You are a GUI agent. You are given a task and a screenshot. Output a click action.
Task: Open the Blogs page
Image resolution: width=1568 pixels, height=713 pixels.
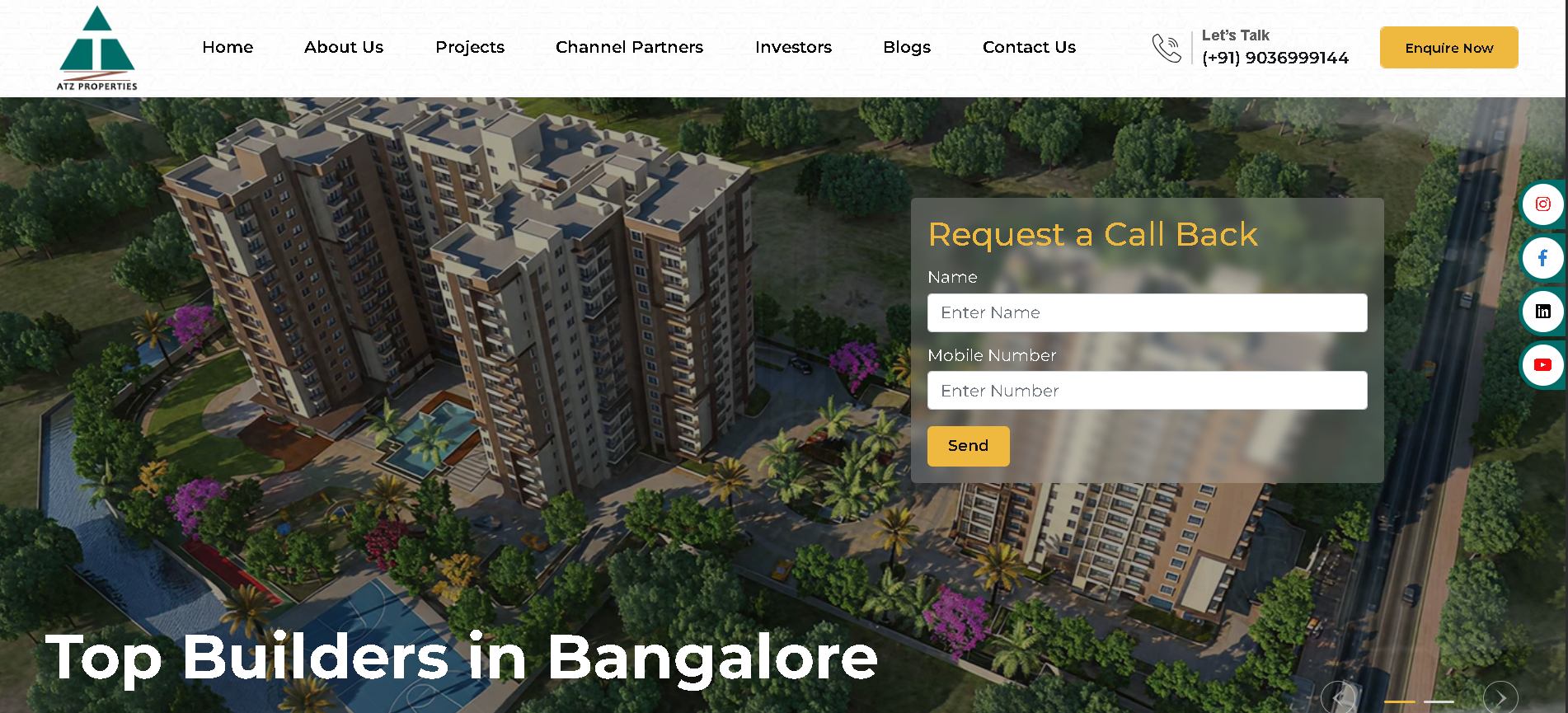pyautogui.click(x=907, y=48)
